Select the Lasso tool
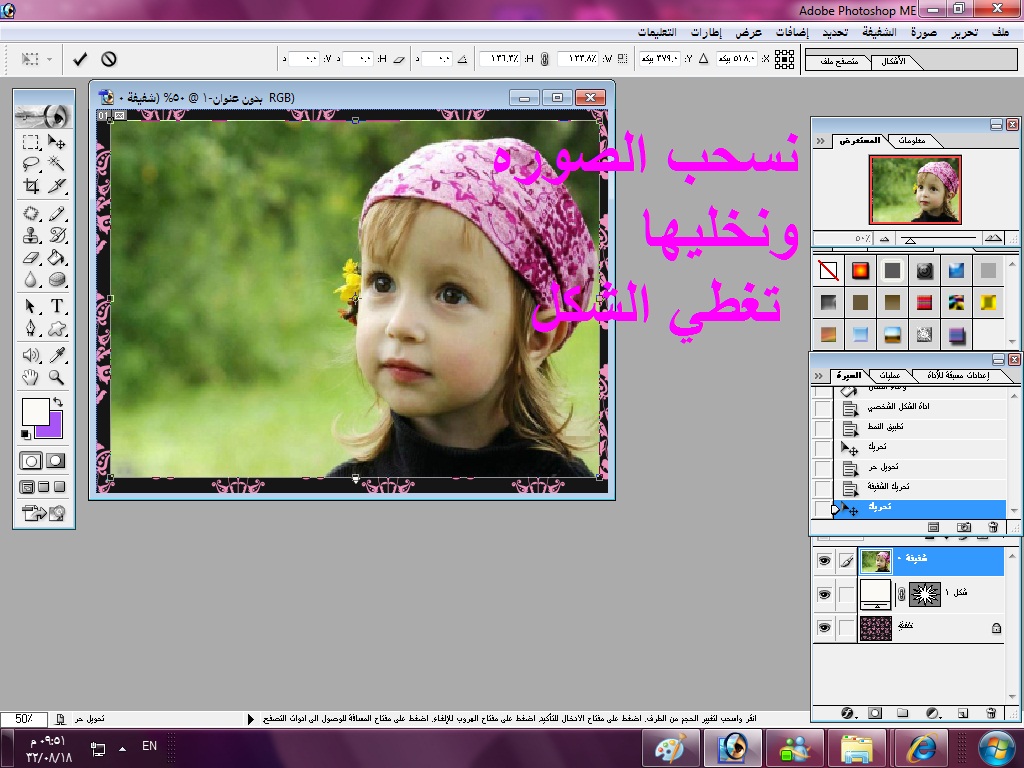This screenshot has width=1024, height=768. [x=31, y=163]
